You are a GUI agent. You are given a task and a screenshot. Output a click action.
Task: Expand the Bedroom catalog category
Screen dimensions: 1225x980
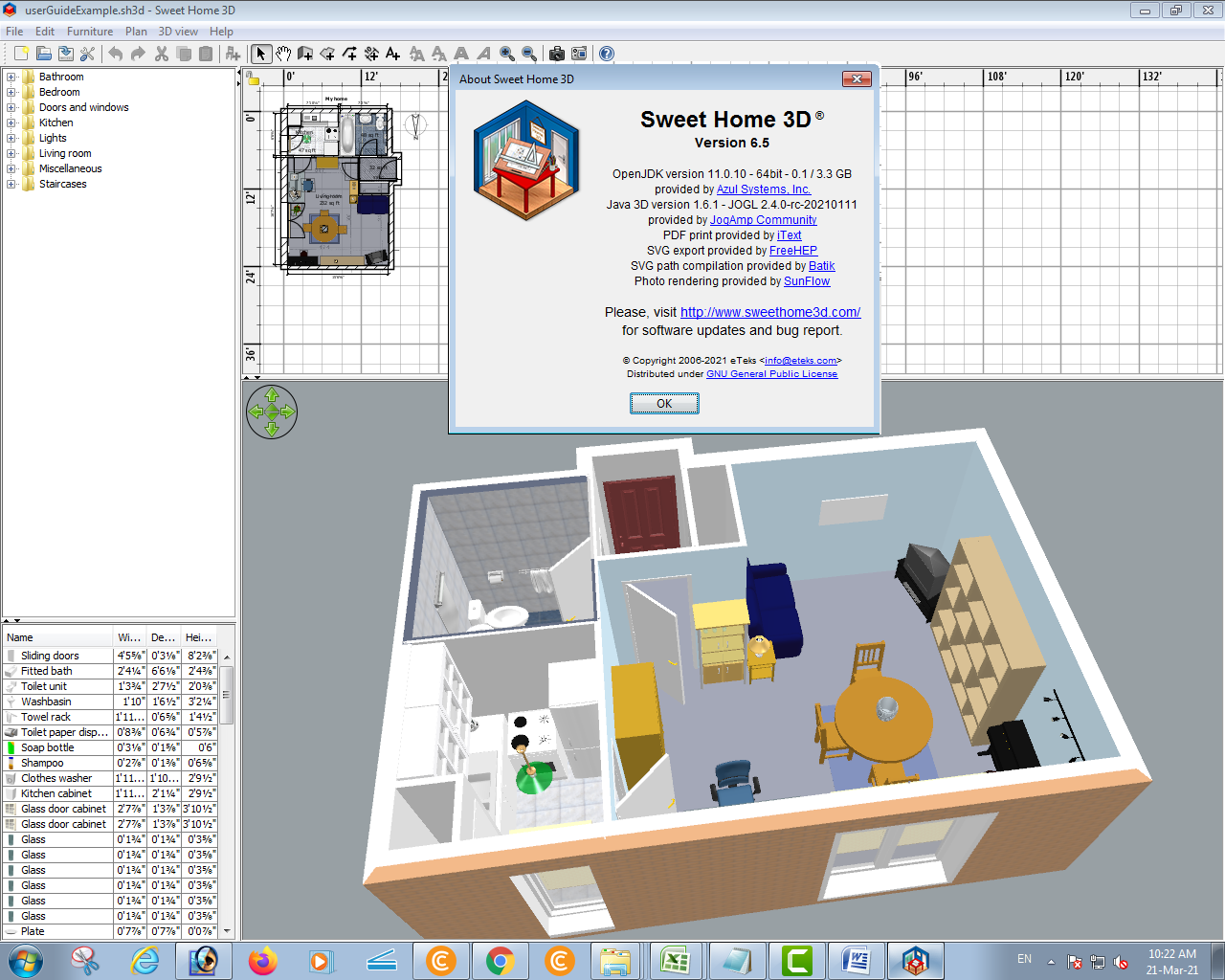pos(11,92)
